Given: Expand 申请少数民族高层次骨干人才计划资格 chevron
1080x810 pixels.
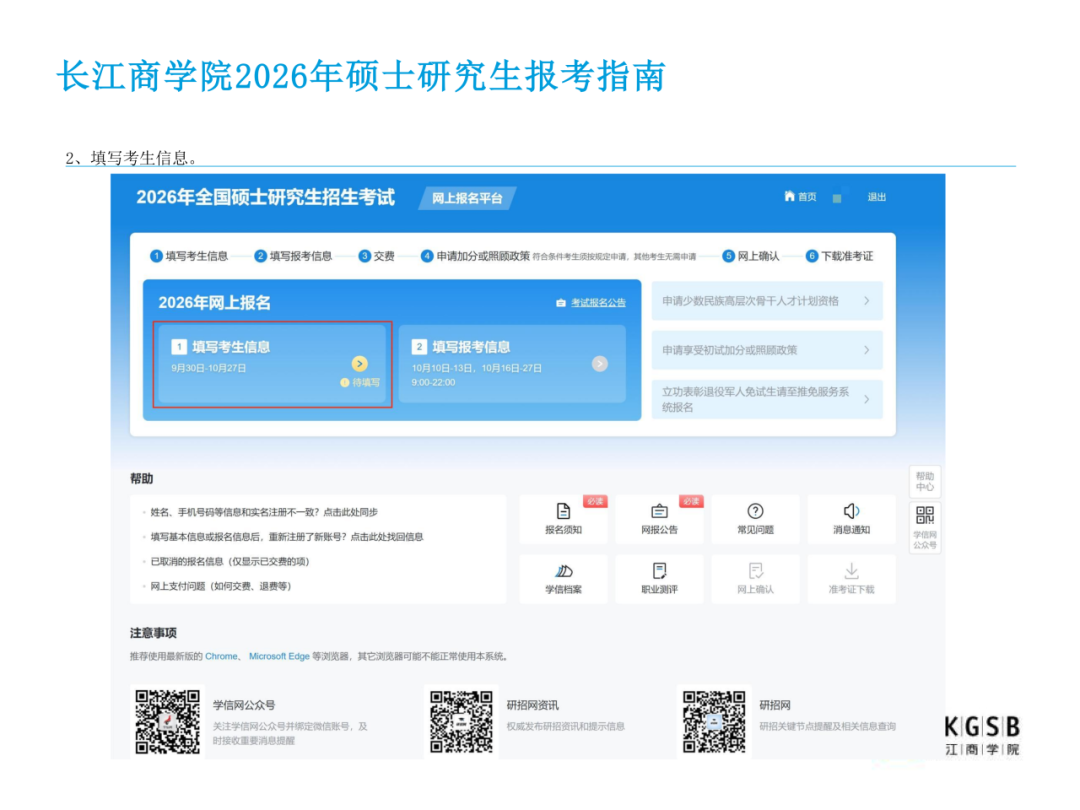Looking at the screenshot, I should 866,301.
